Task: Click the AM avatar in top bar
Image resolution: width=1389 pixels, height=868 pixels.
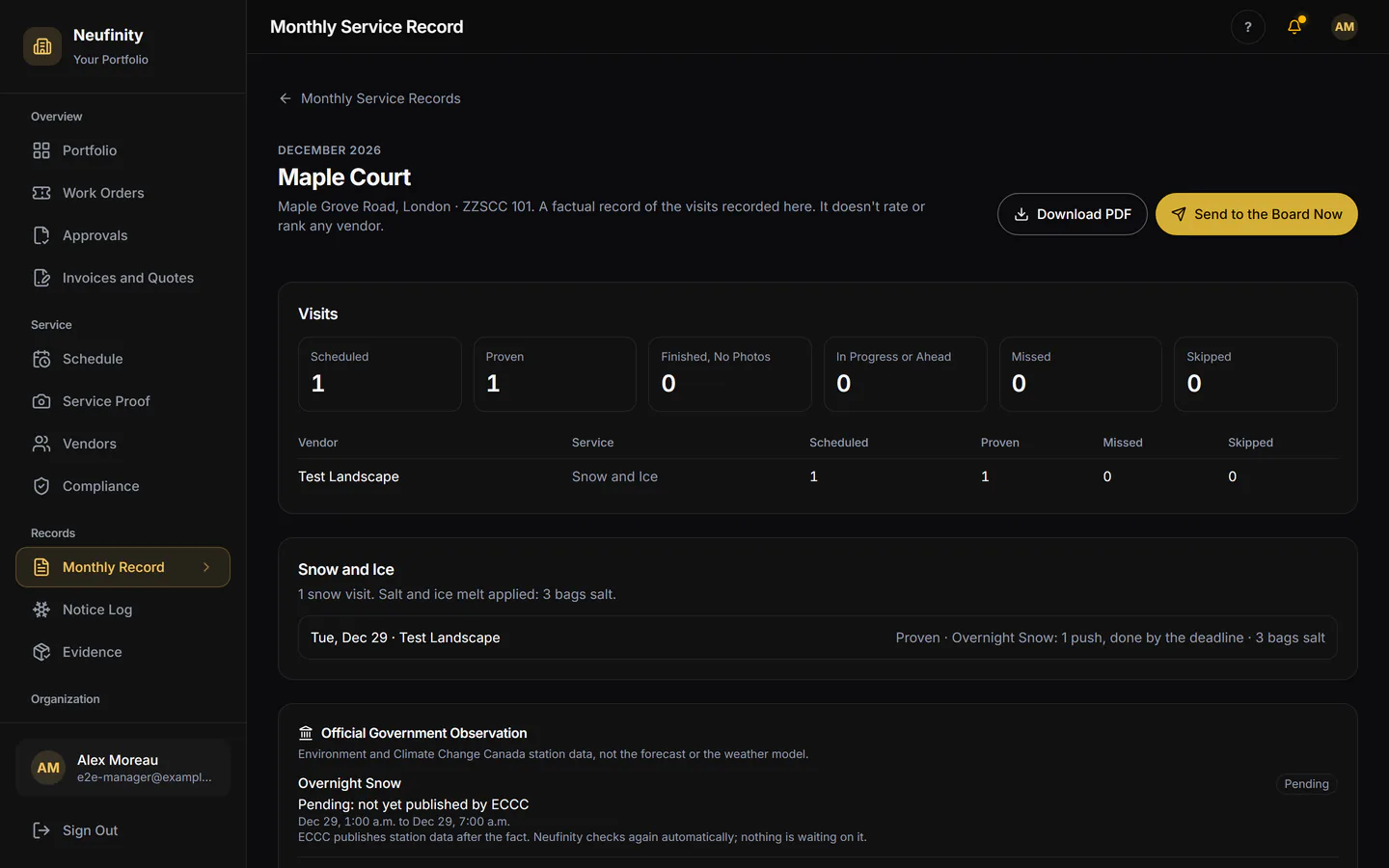Action: (x=1345, y=27)
